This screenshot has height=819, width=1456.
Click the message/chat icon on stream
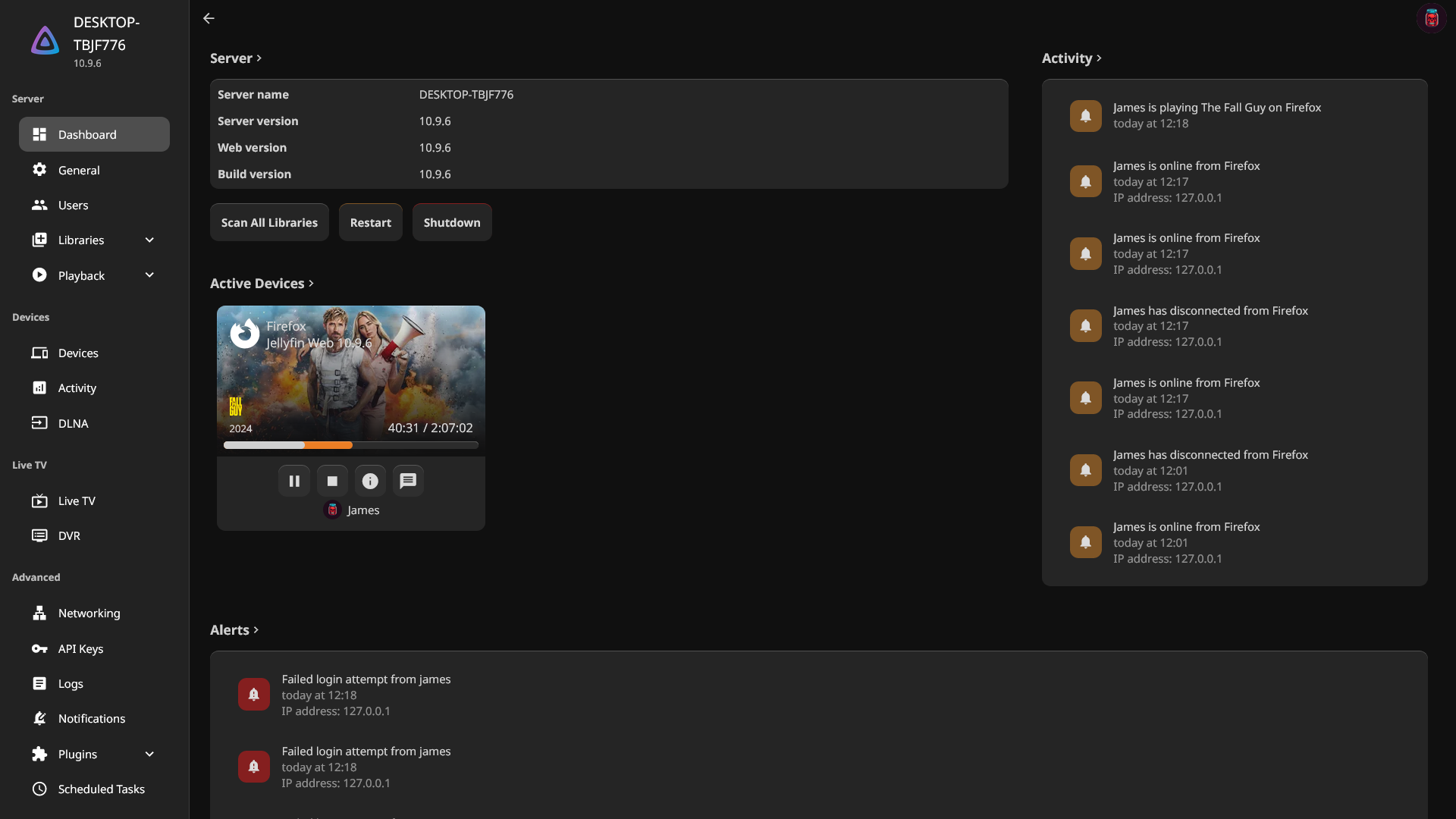(x=408, y=480)
